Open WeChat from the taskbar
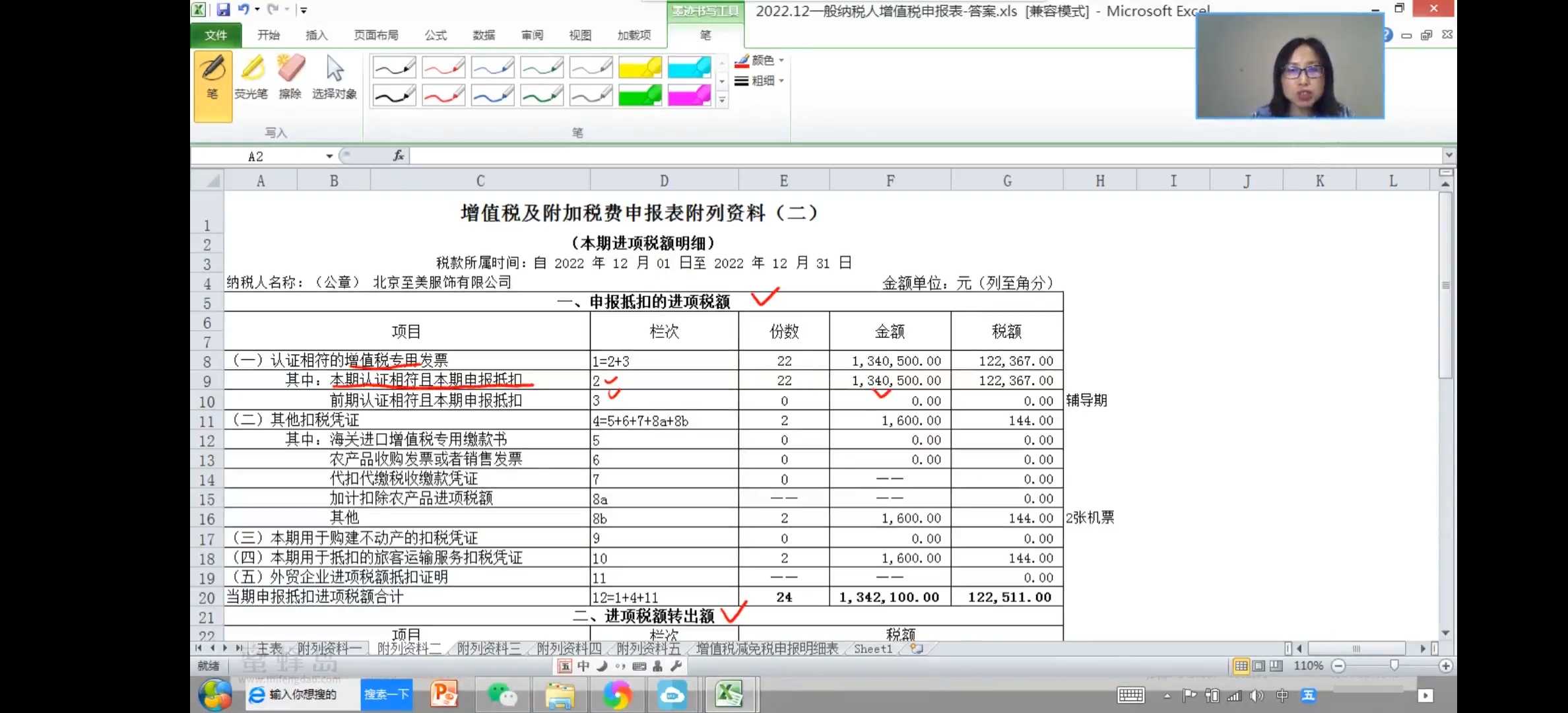 (x=502, y=695)
